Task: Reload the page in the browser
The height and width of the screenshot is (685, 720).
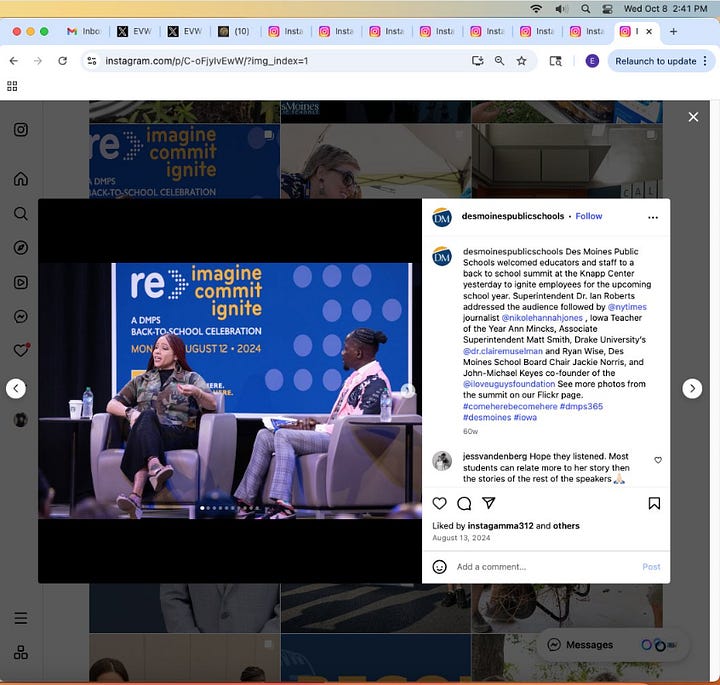Action: [x=62, y=61]
